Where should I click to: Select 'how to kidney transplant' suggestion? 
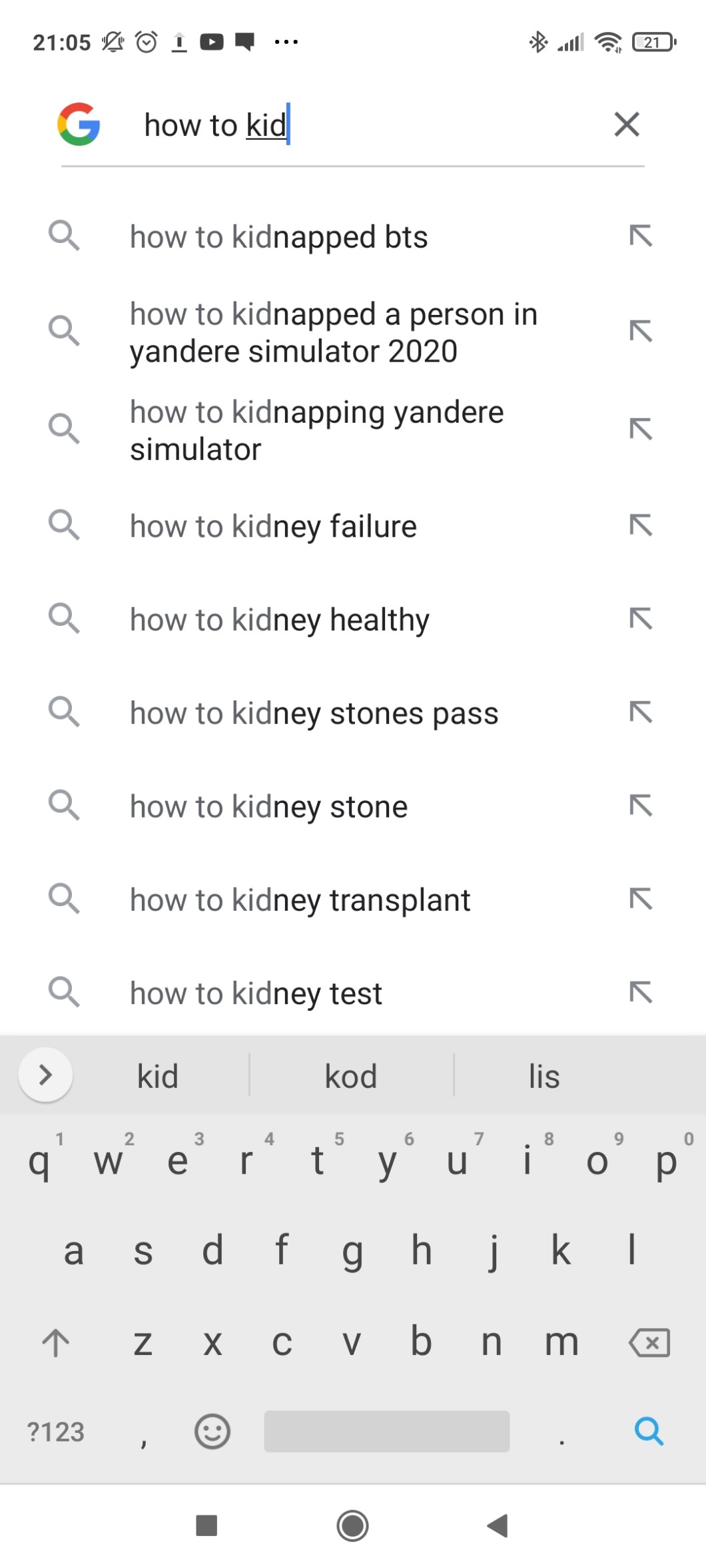click(x=300, y=900)
